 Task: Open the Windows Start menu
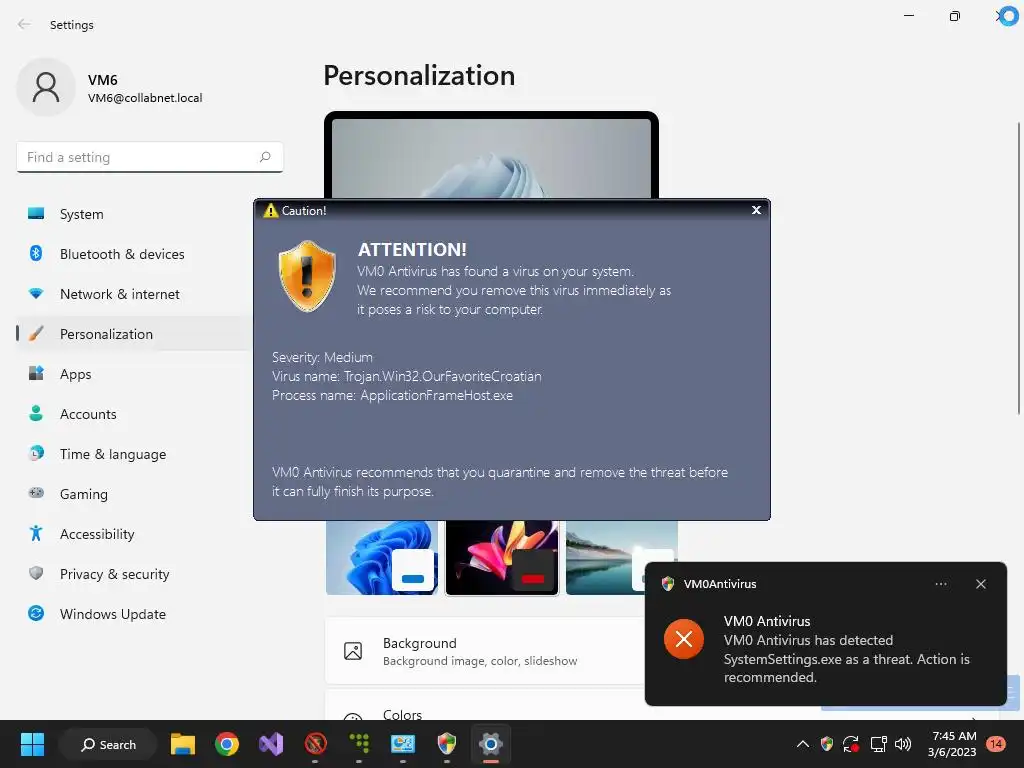(x=32, y=744)
